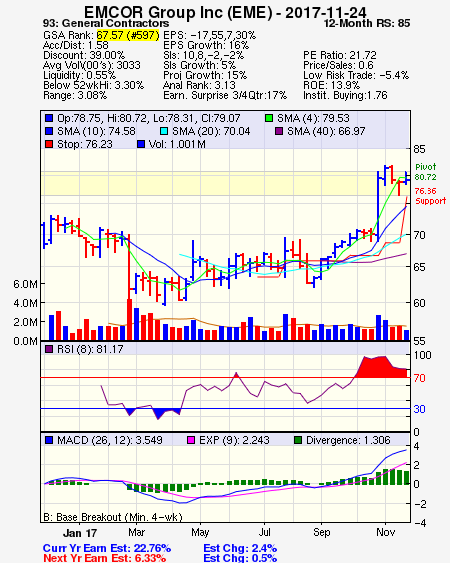Image resolution: width=450 pixels, height=563 pixels.
Task: Click the Price/Sales: 0.6 text
Action: point(338,65)
